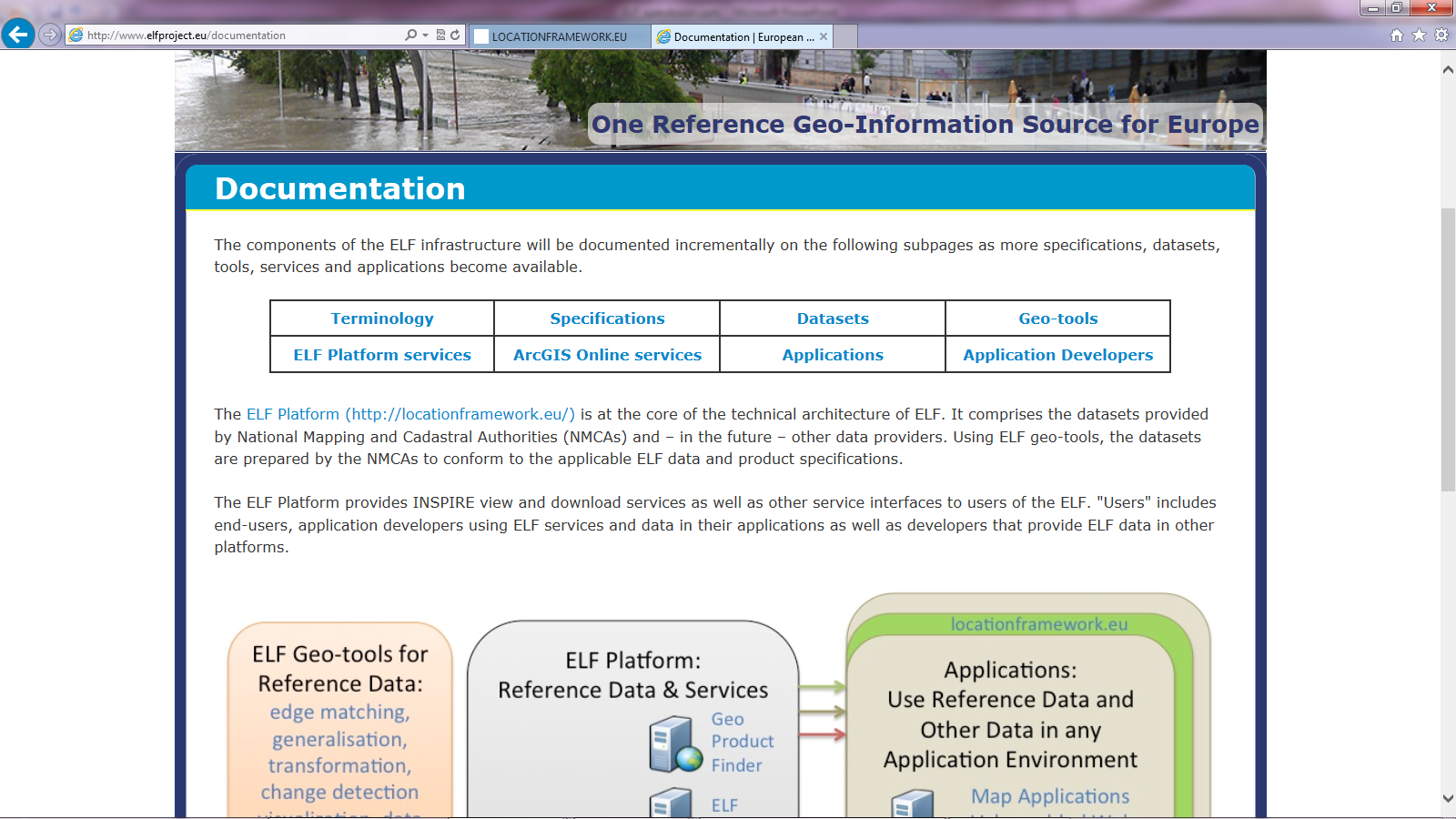Follow the ELF Platform locationframework.eu link
This screenshot has height=819, width=1456.
coord(410,414)
